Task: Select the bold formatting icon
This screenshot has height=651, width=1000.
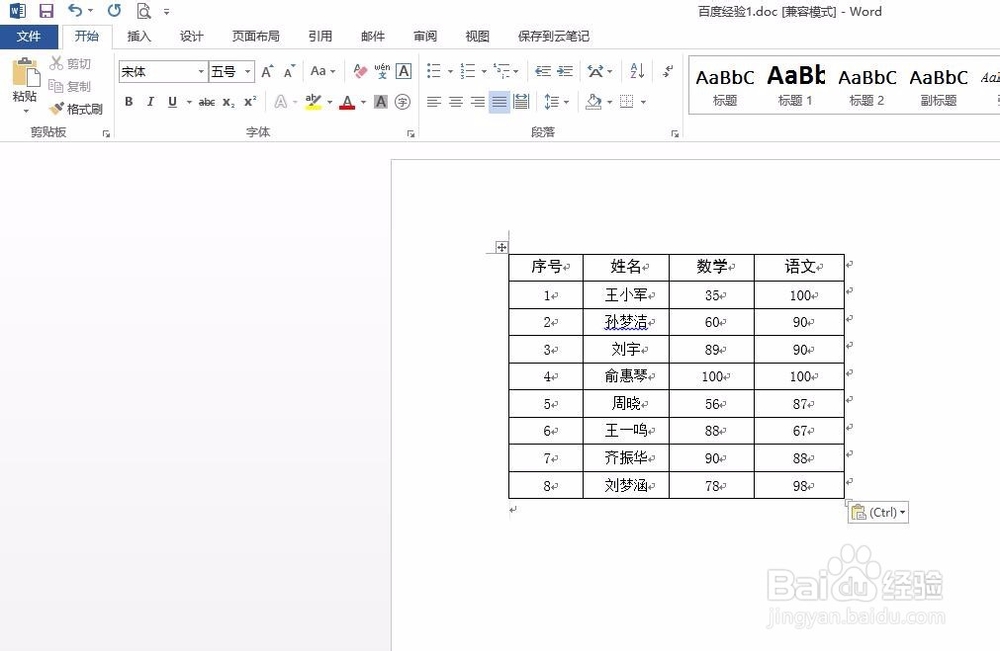Action: coord(128,101)
